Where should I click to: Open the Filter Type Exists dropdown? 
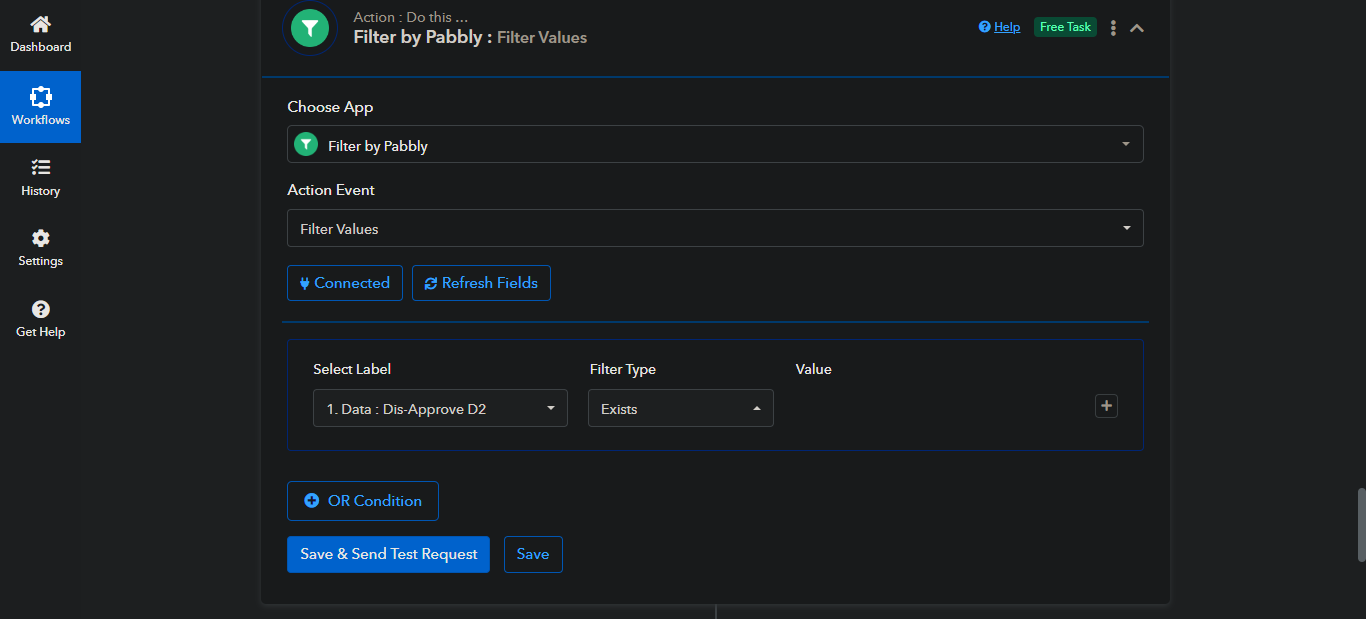click(x=681, y=408)
